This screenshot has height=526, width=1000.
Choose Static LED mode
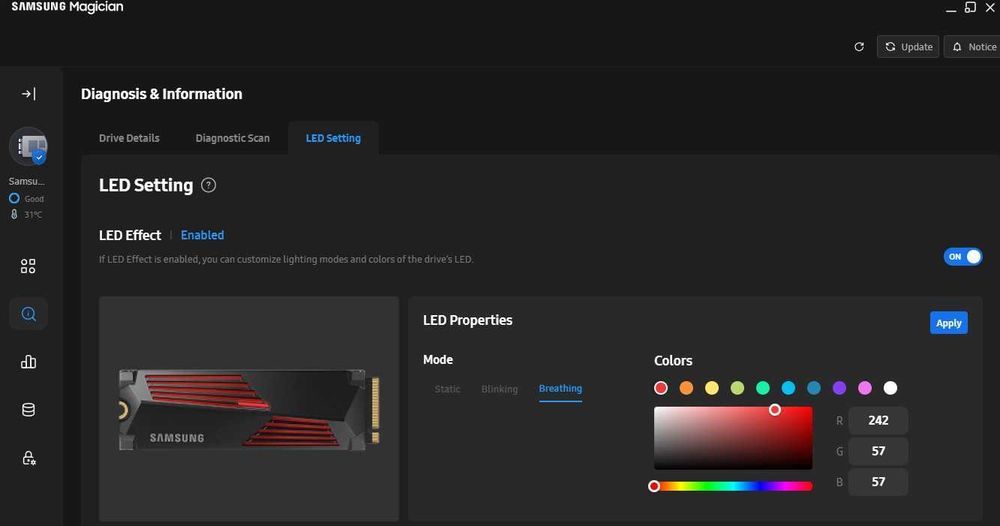(447, 389)
